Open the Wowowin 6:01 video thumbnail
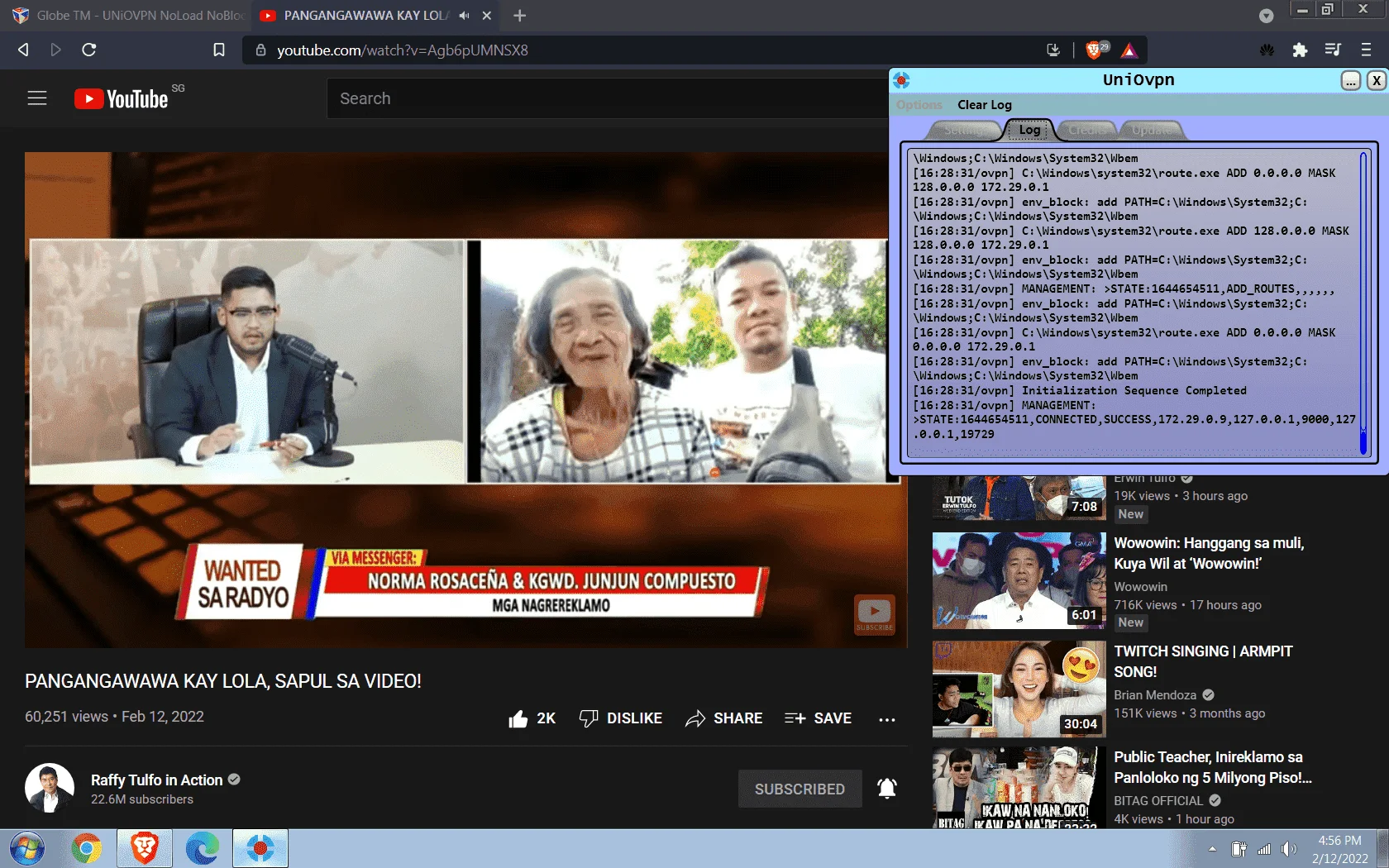Screen dimensions: 1389x868 pyautogui.click(x=1019, y=580)
